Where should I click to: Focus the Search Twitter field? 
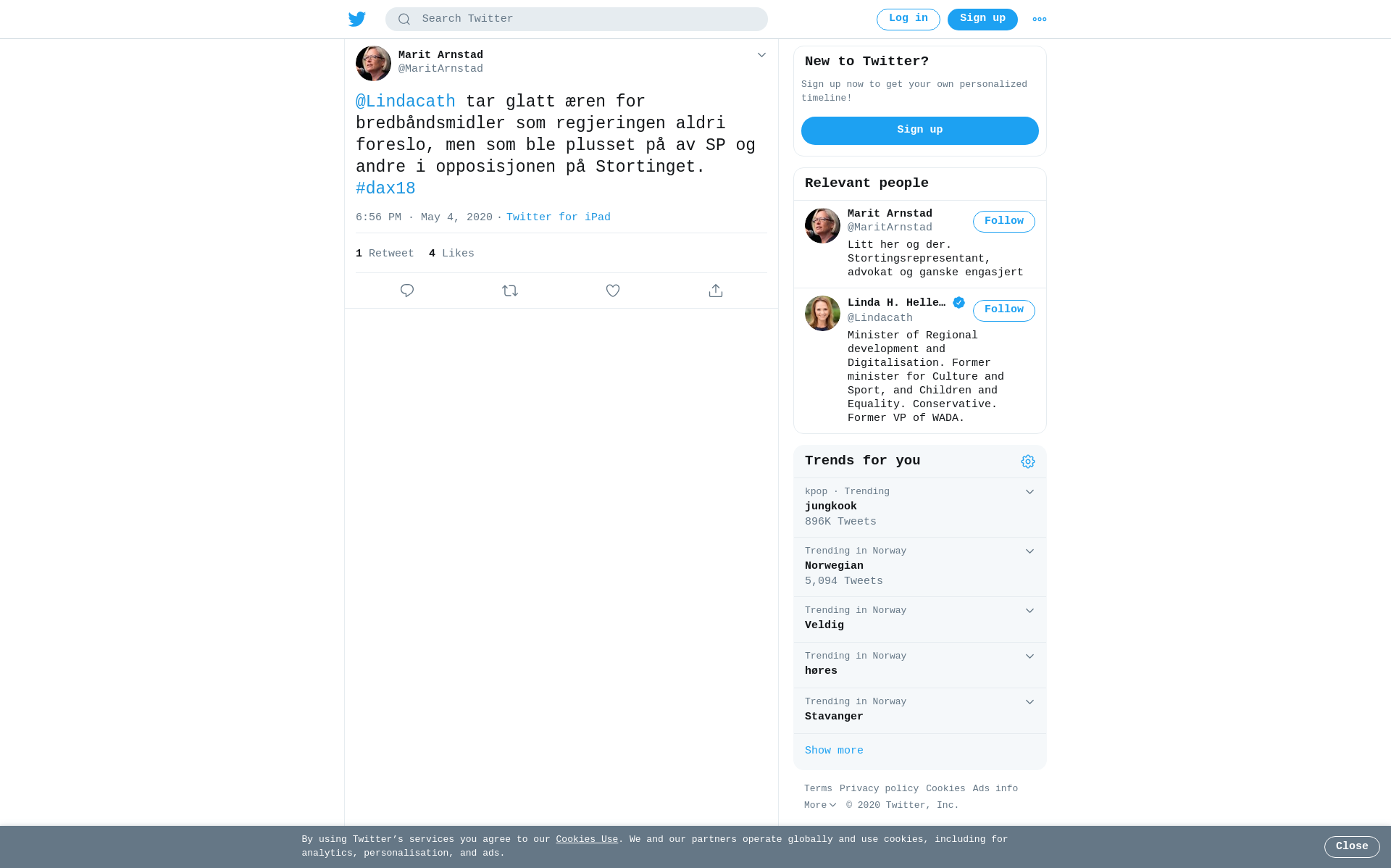[577, 20]
